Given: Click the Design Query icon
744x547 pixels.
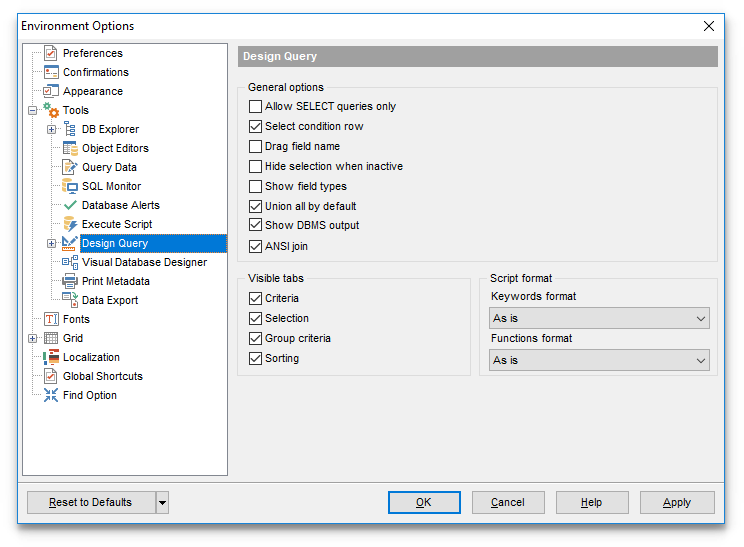Looking at the screenshot, I should (x=69, y=243).
